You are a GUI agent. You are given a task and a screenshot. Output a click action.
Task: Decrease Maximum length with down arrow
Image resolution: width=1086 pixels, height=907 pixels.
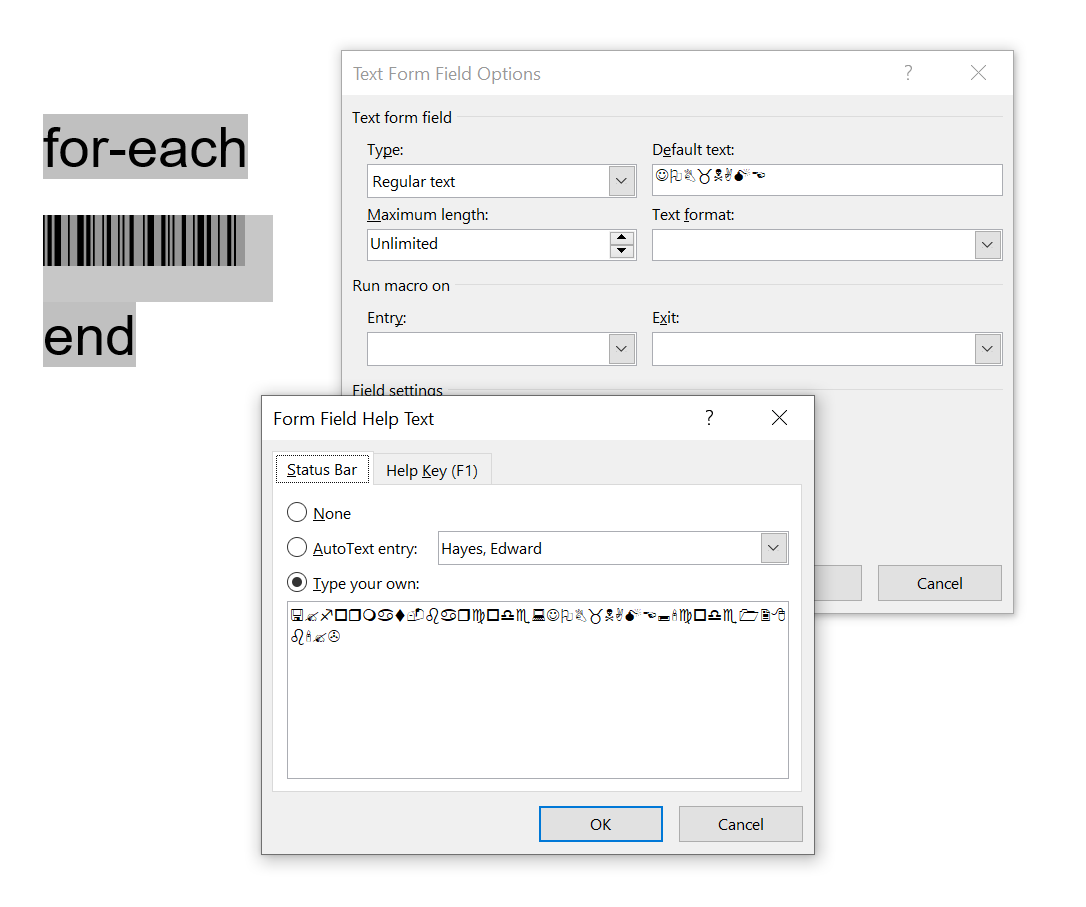(622, 251)
